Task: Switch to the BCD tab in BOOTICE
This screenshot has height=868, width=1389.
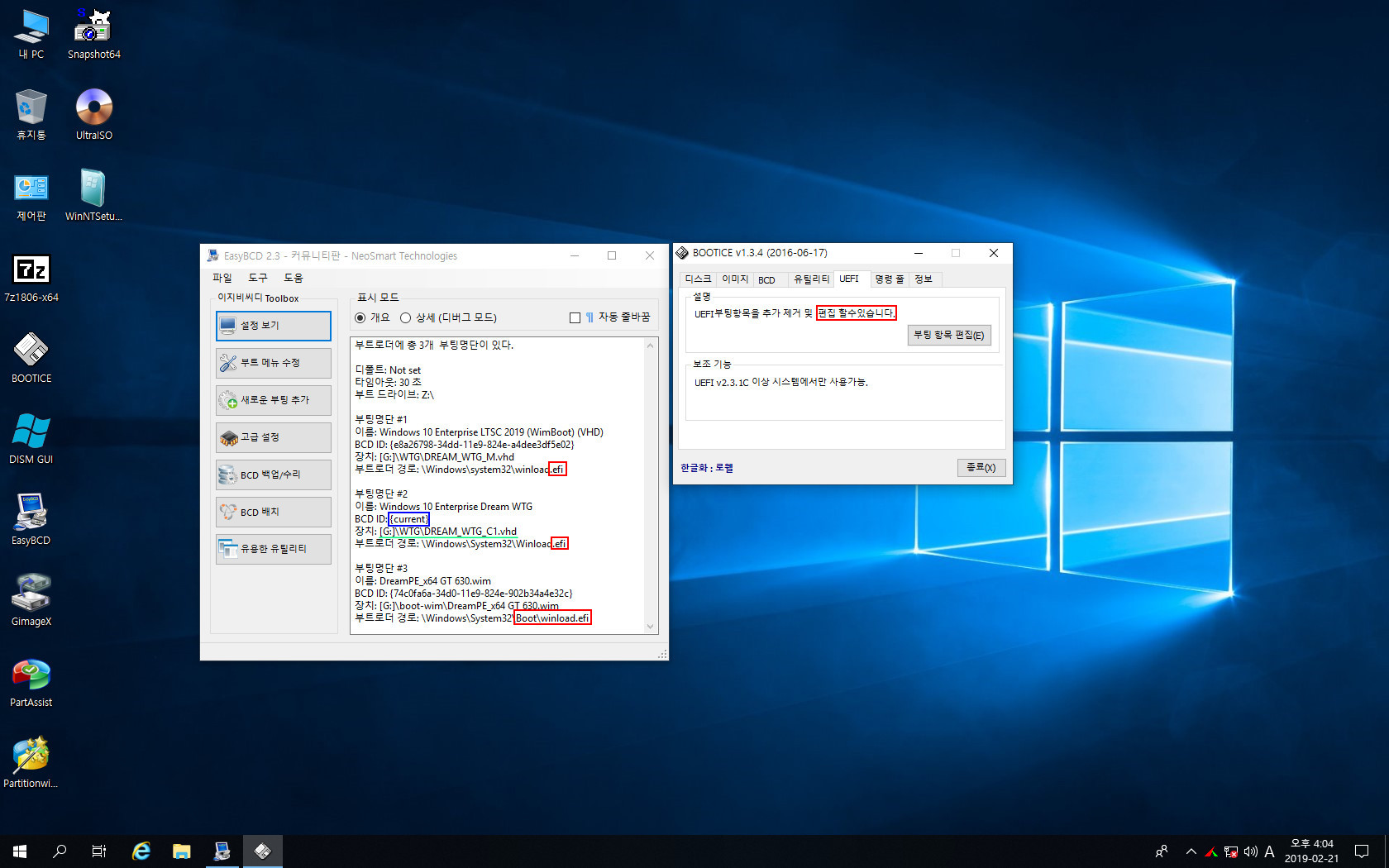Action: [x=767, y=279]
